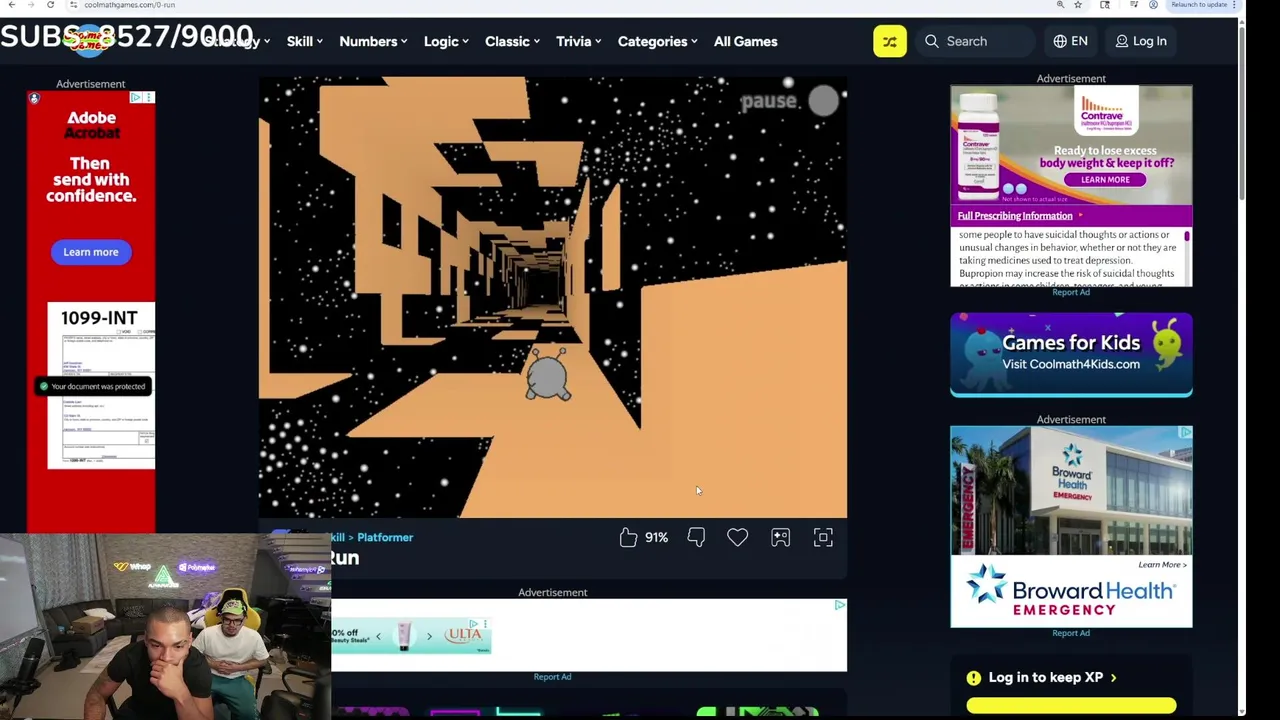The image size is (1280, 720).
Task: Click Learn More on Broward Health ad
Action: tap(1162, 565)
